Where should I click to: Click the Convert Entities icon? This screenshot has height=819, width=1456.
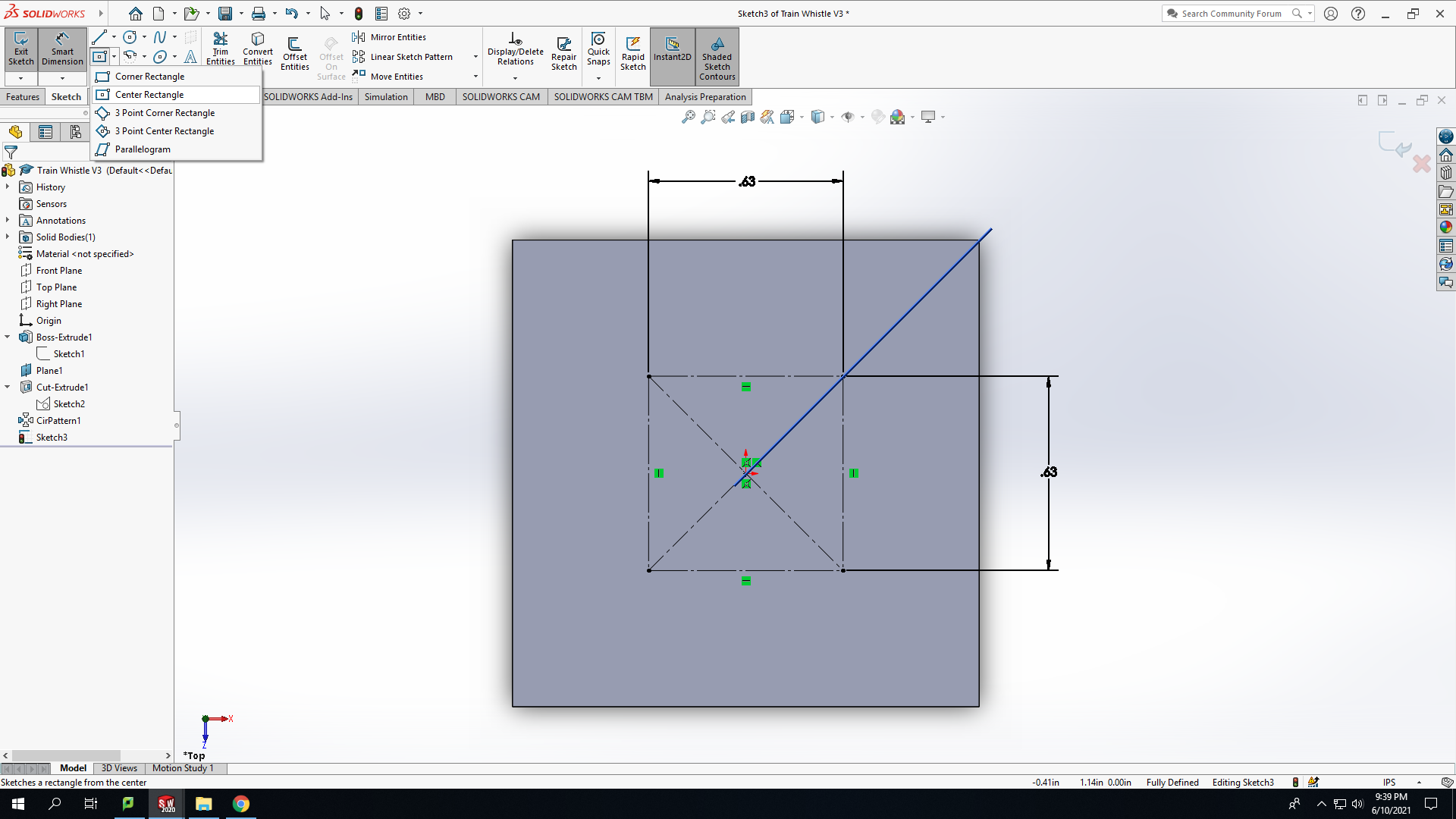click(x=258, y=49)
